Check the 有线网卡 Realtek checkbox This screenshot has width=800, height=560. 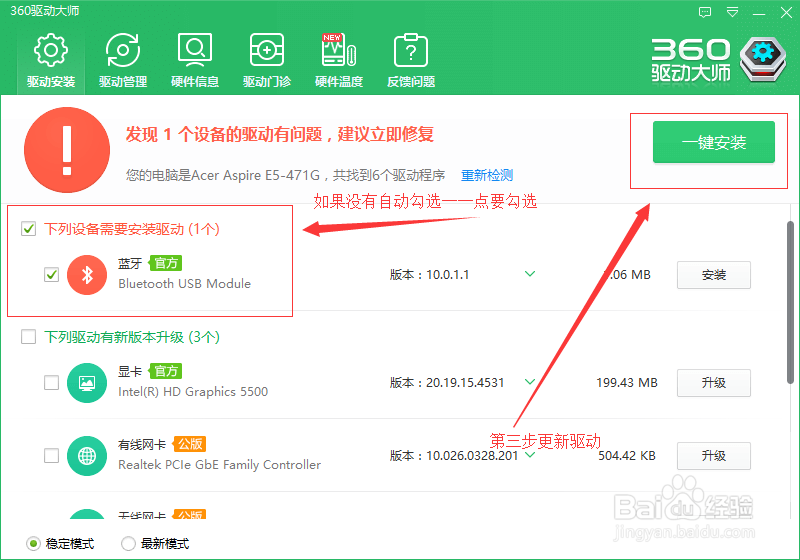pos(52,455)
